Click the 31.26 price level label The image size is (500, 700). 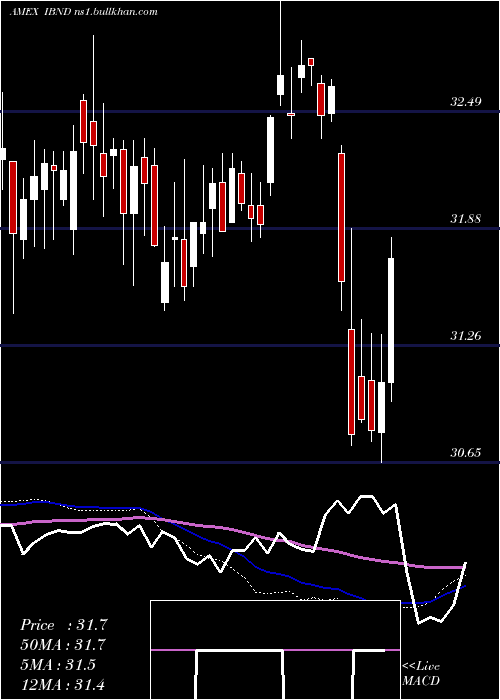(466, 336)
